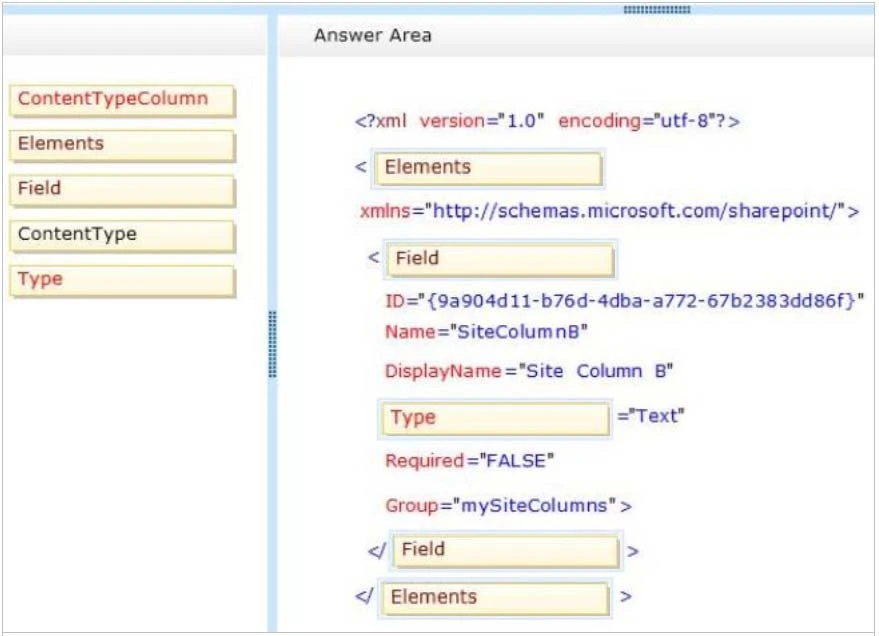Click the Type item in the left source list
879x636 pixels.
pyautogui.click(x=122, y=281)
